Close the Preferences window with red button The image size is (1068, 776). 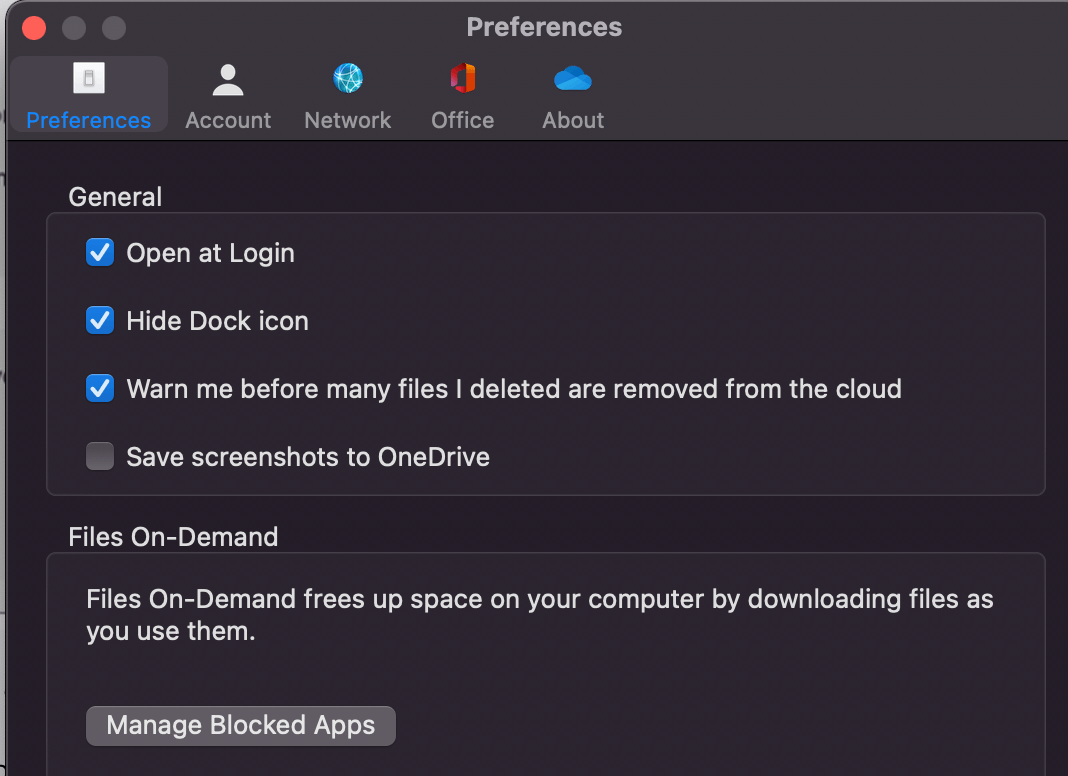[x=34, y=27]
